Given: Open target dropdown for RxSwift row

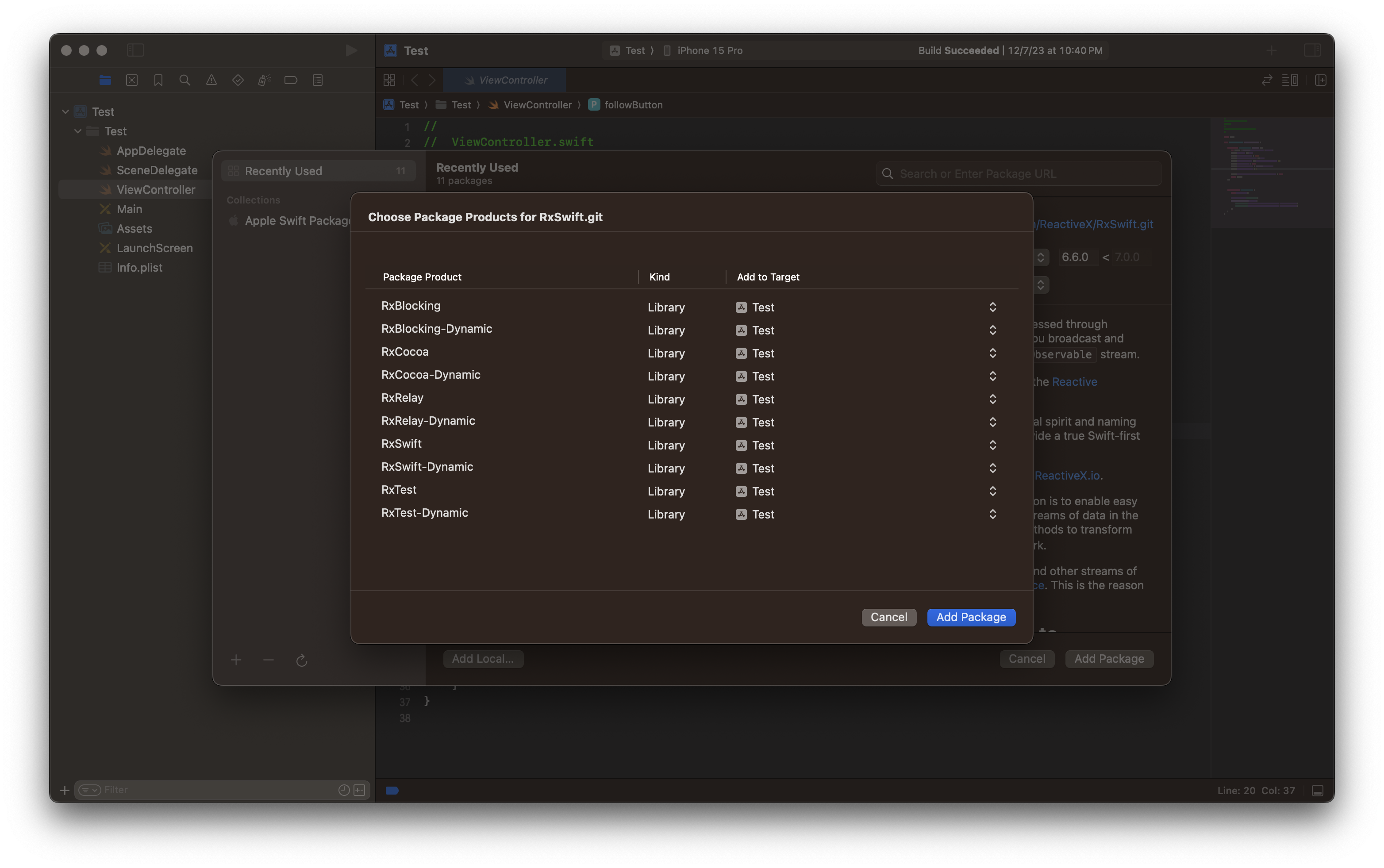Looking at the screenshot, I should [992, 446].
